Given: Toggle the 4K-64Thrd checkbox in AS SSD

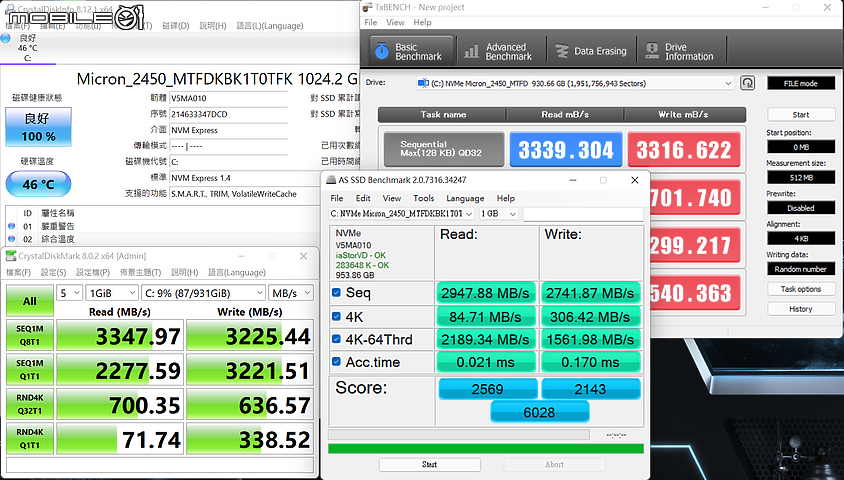Looking at the screenshot, I should coord(336,339).
